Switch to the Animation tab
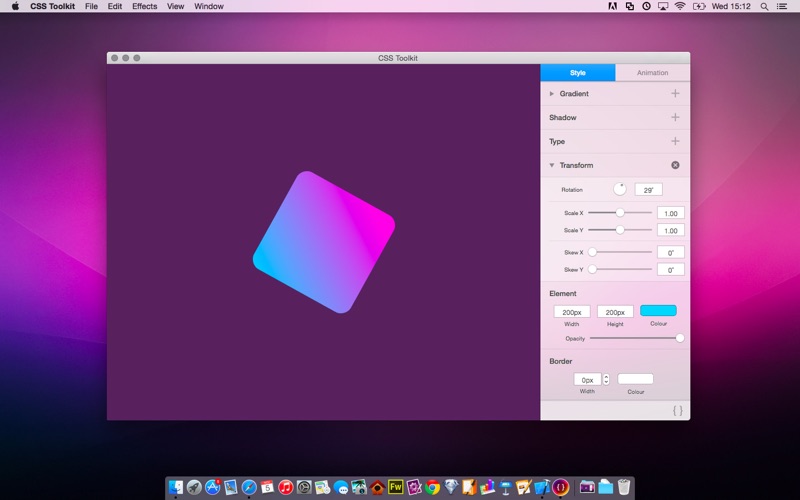The image size is (800, 500). [652, 73]
